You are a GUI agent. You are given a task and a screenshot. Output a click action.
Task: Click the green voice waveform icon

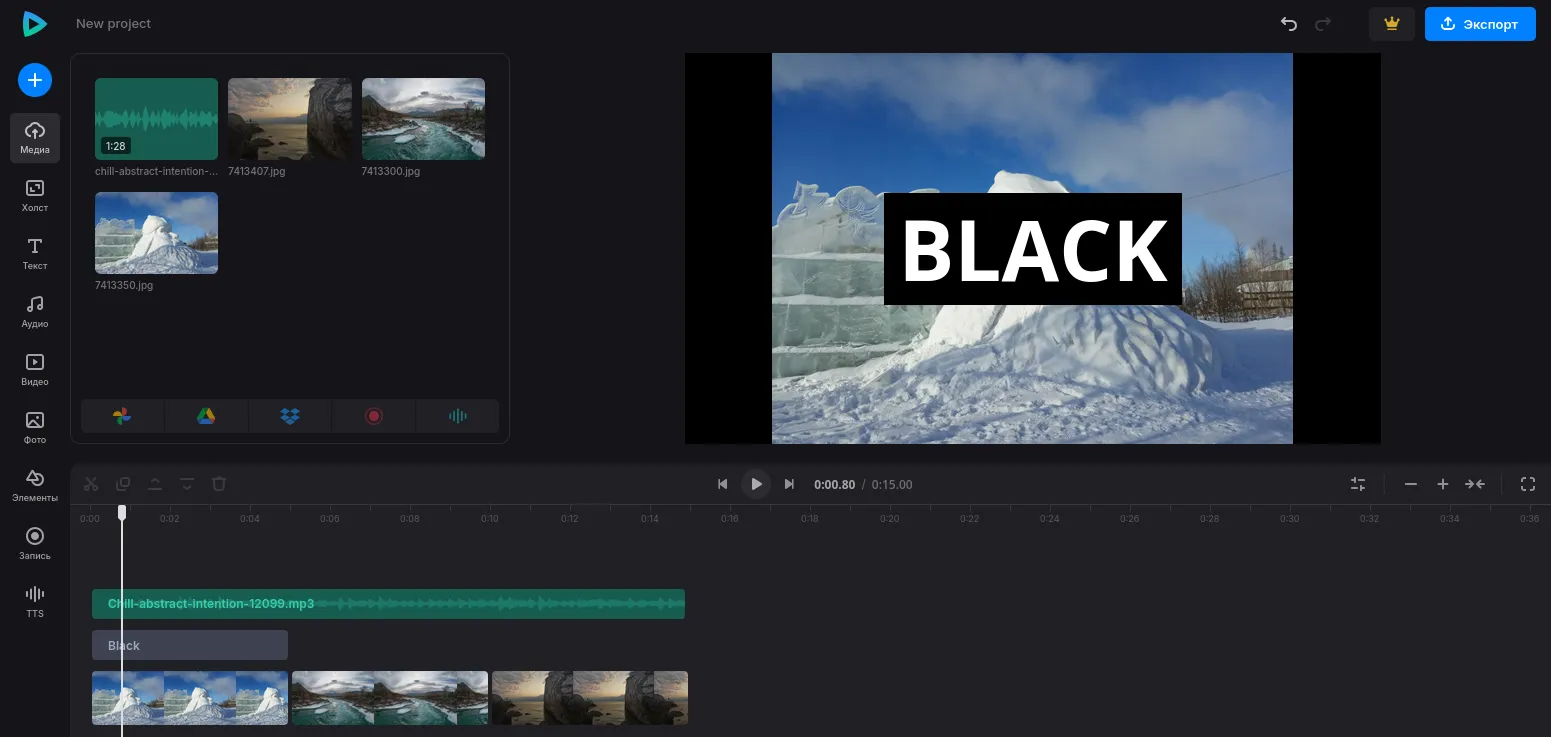tap(458, 416)
